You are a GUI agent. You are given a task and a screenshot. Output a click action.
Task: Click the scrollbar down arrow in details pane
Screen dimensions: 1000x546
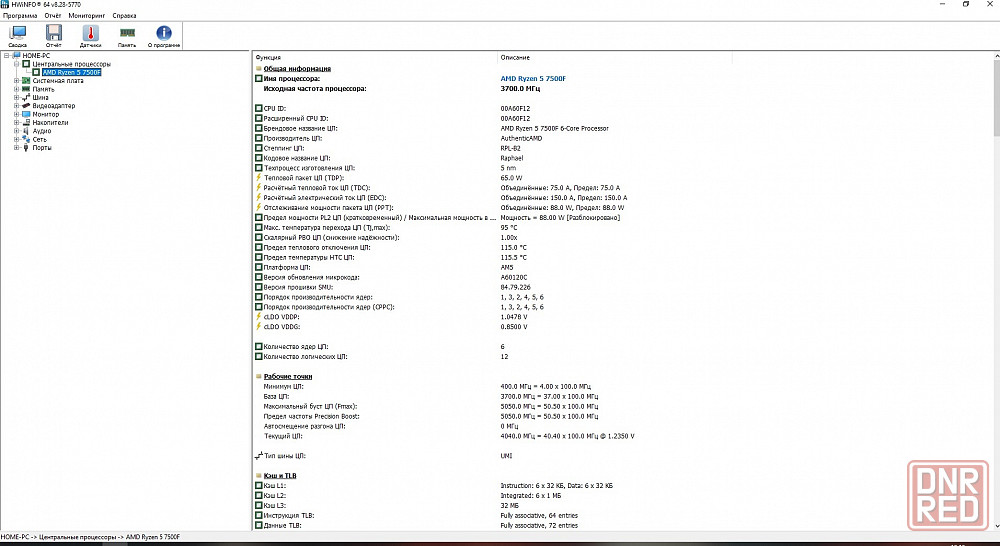click(996, 526)
